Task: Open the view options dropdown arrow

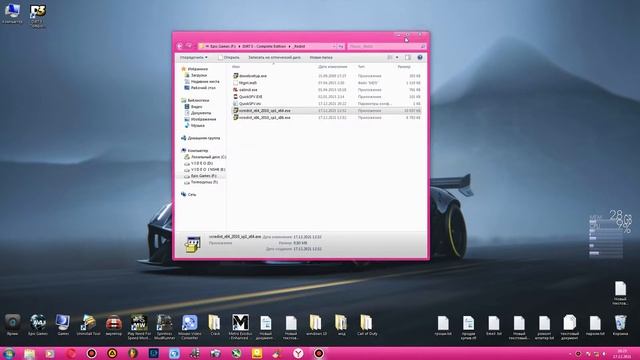Action: pos(397,58)
